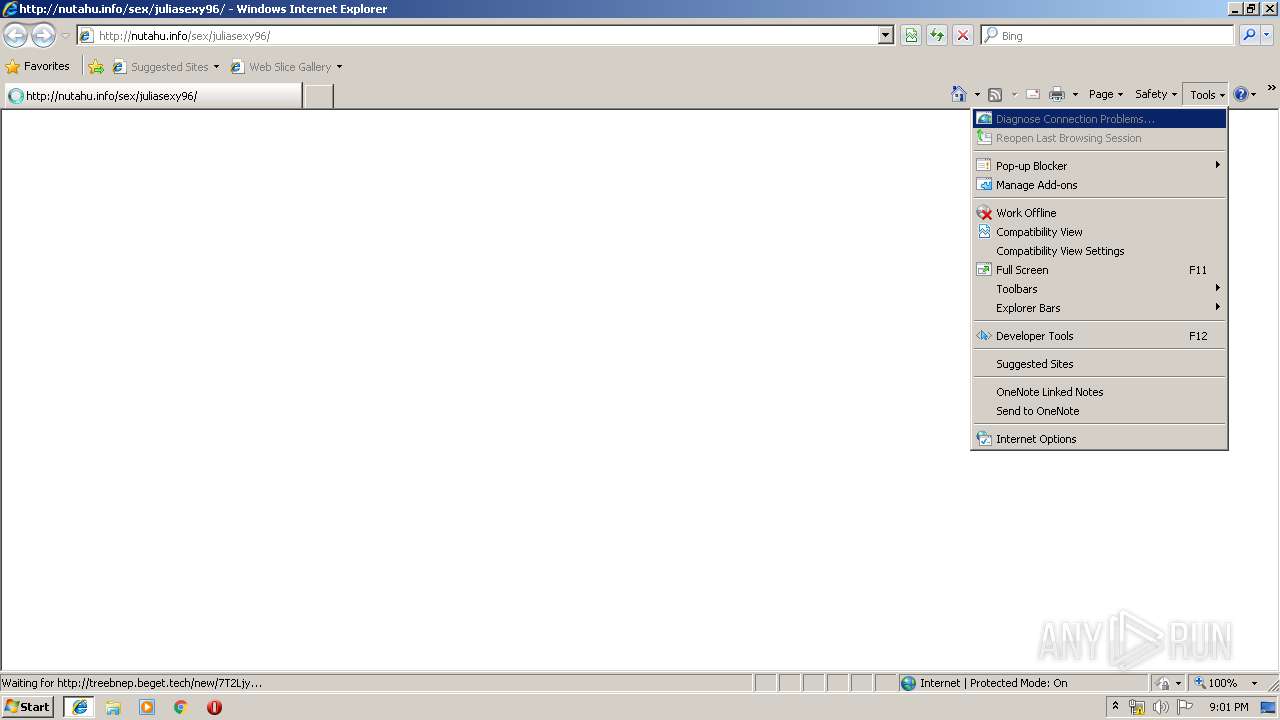
Task: Click the Home icon in command bar
Action: coord(959,94)
